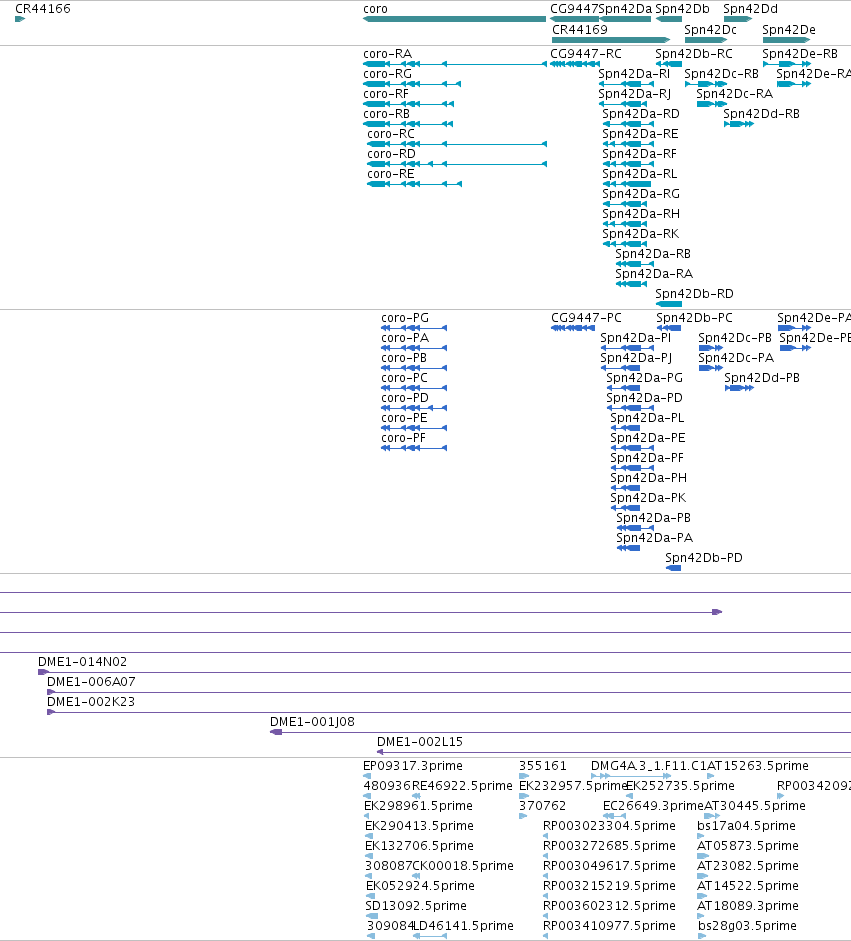Select Spn42Da-RE transcript
The width and height of the screenshot is (851, 941).
[x=628, y=144]
